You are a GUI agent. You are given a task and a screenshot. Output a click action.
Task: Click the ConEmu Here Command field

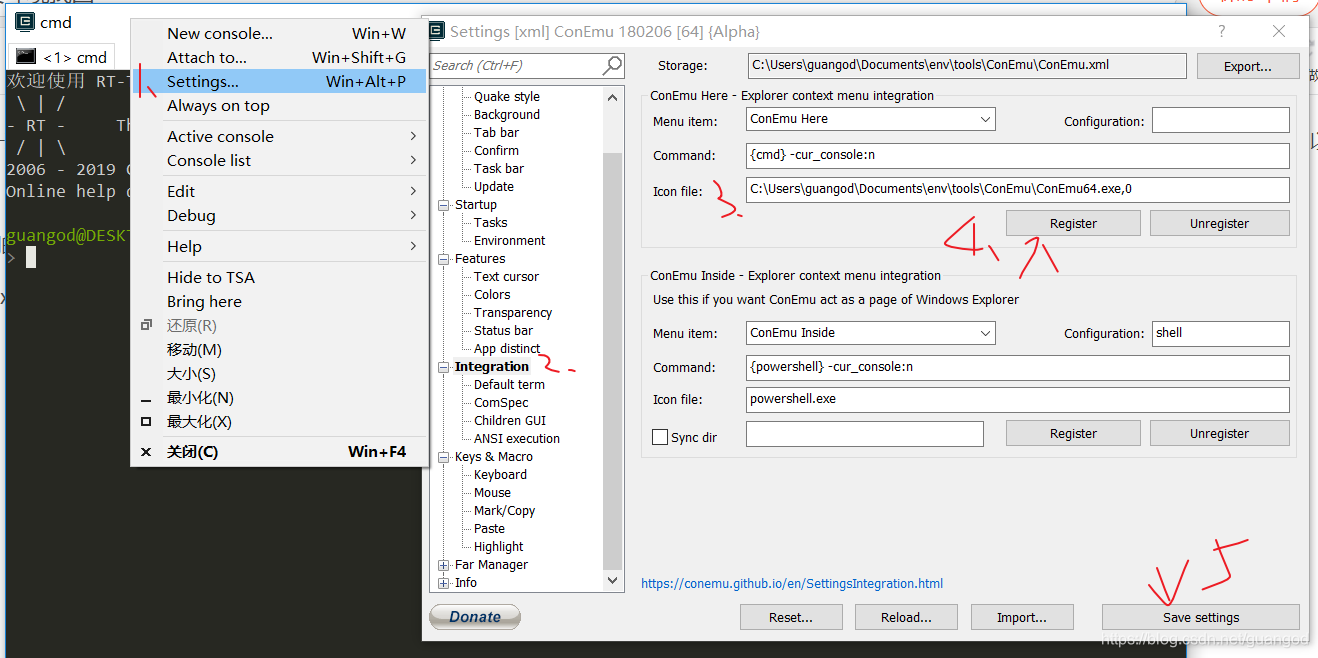pyautogui.click(x=1018, y=155)
